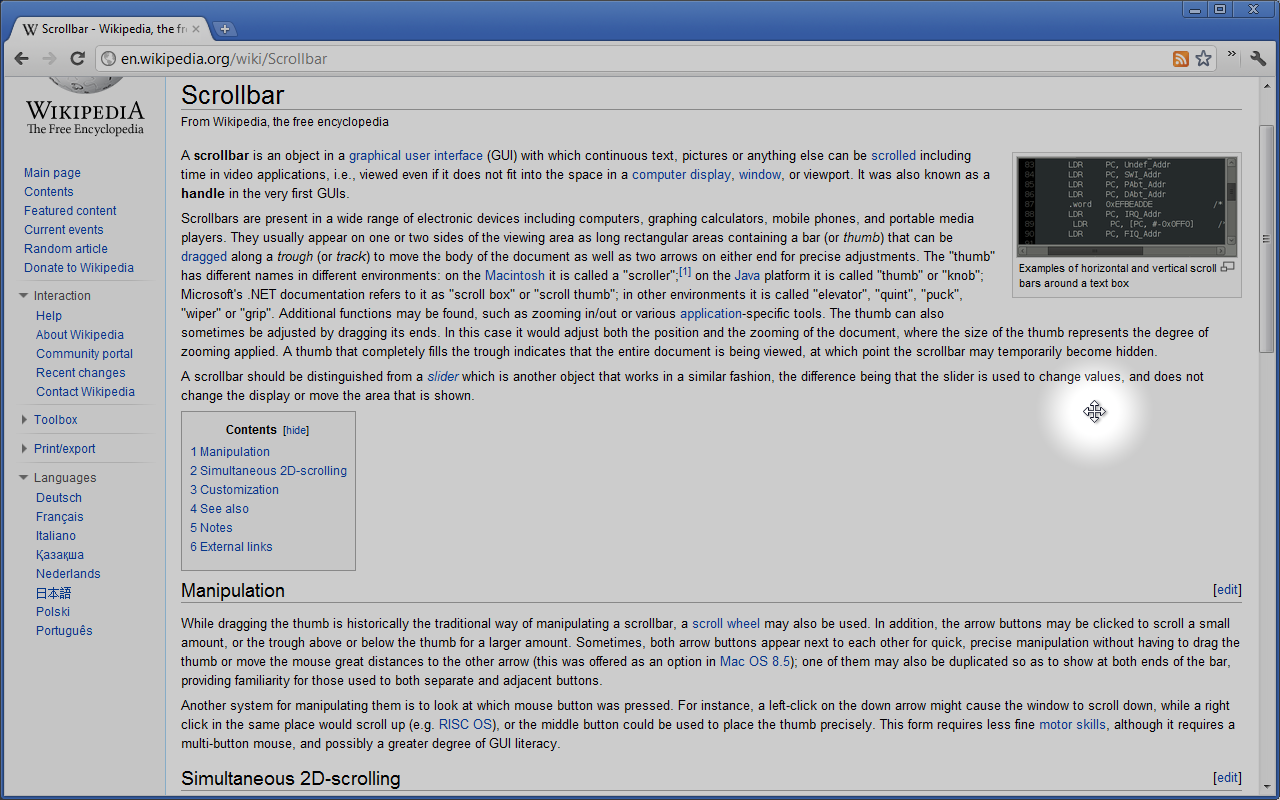1280x800 pixels.
Task: Switch to Français language version
Action: pos(60,517)
